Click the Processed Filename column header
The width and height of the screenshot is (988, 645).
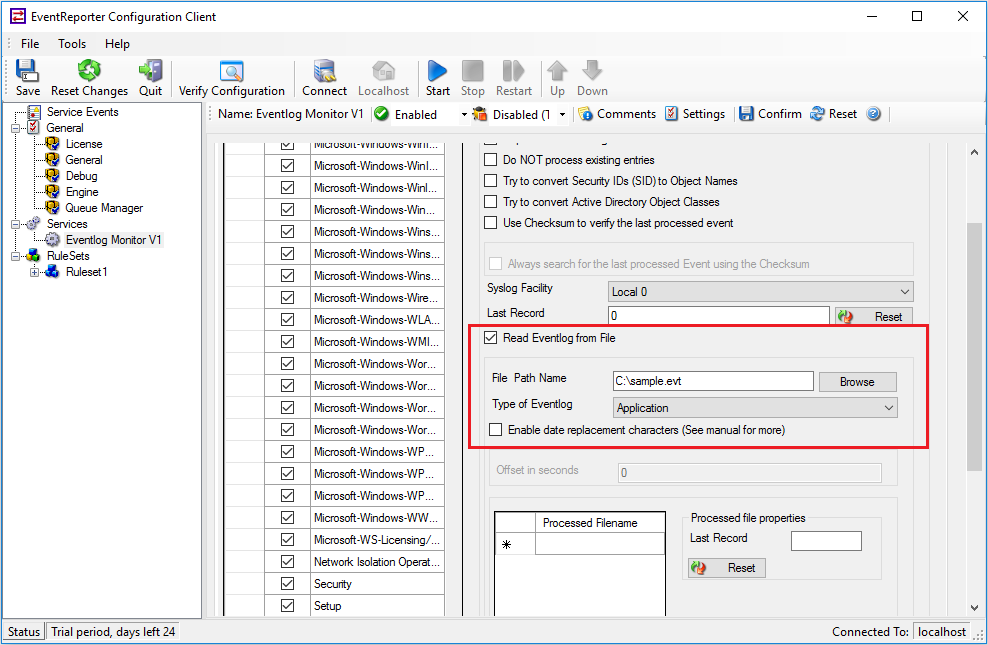click(x=600, y=523)
